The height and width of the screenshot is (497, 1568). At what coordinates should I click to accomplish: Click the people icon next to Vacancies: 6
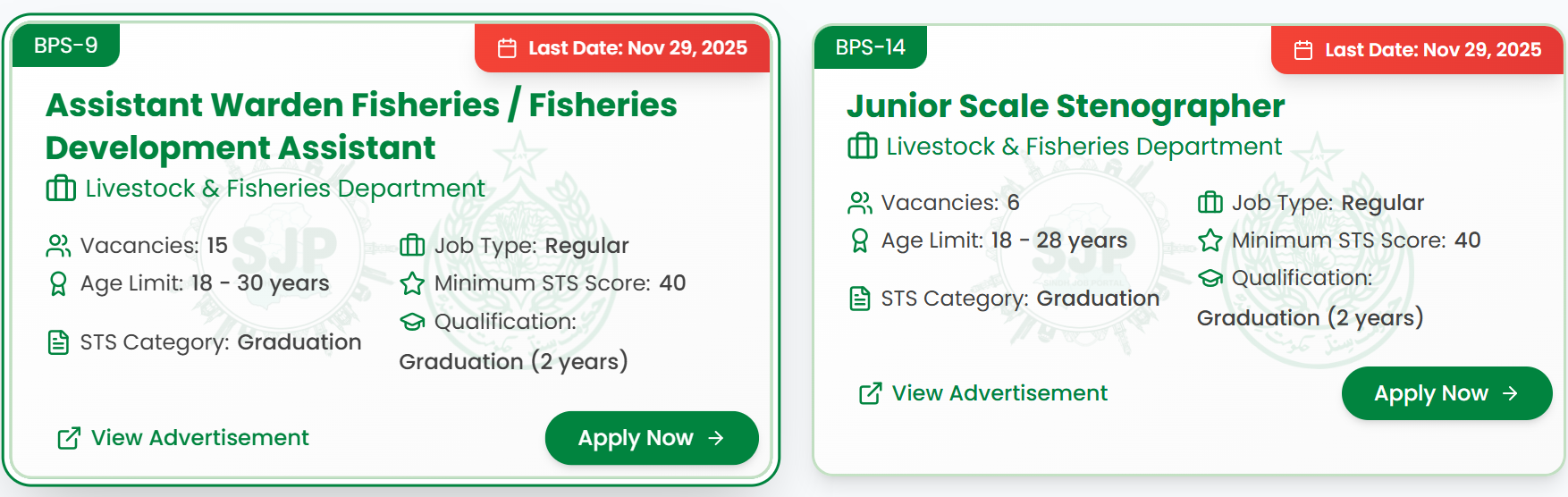click(x=859, y=203)
